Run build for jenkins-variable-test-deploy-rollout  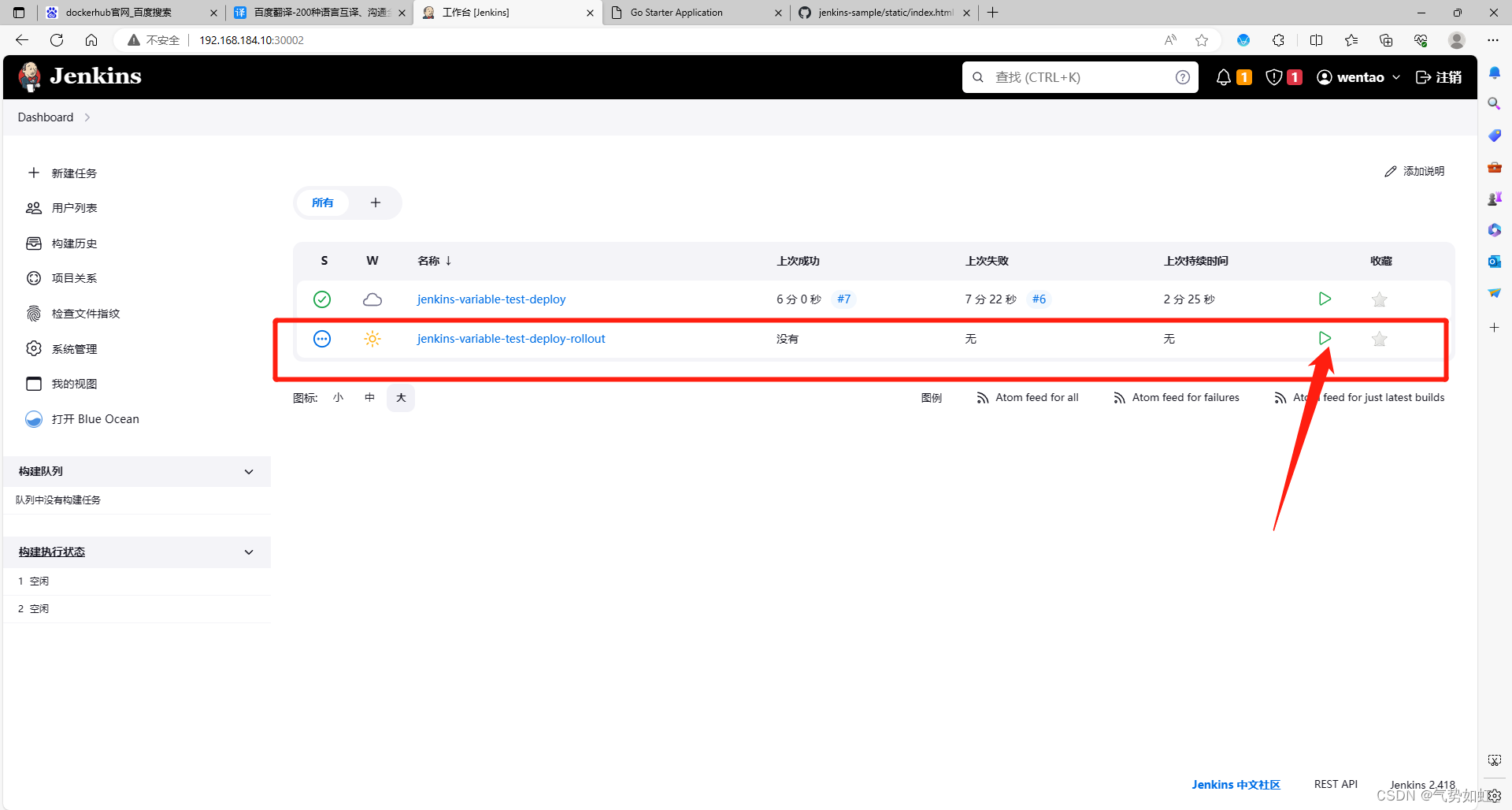(1325, 338)
